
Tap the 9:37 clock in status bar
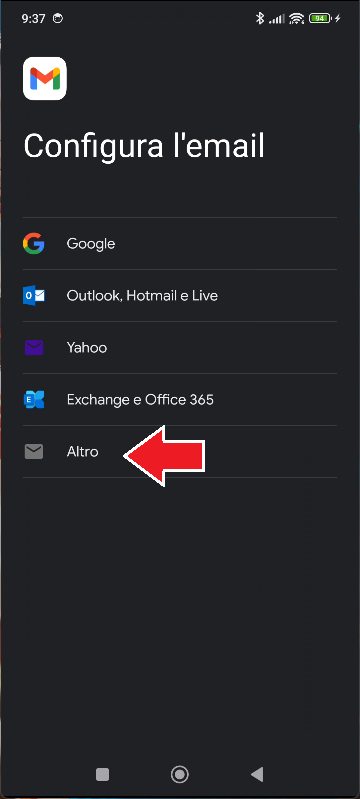click(34, 19)
